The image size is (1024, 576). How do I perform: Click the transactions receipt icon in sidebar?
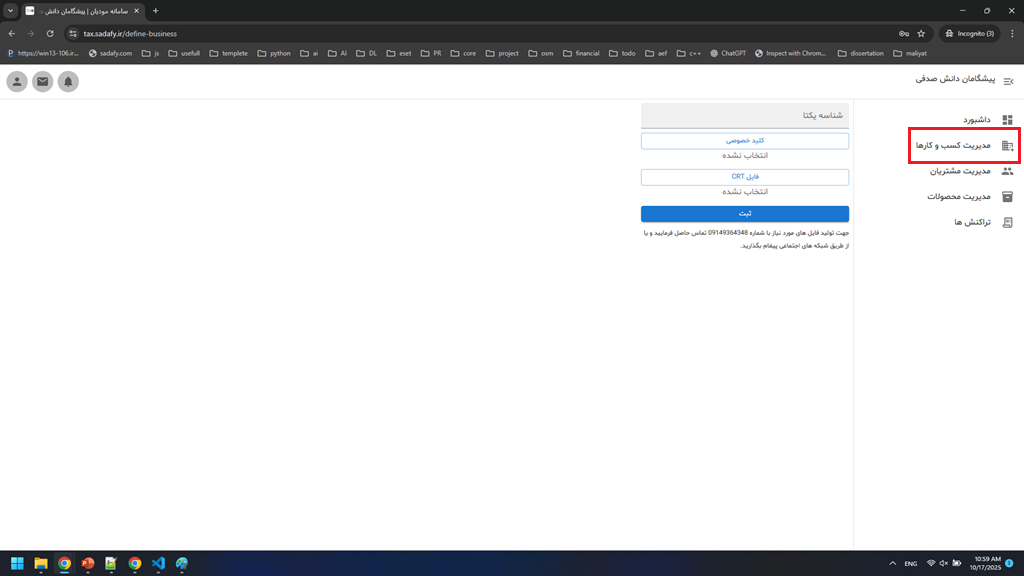(1007, 222)
